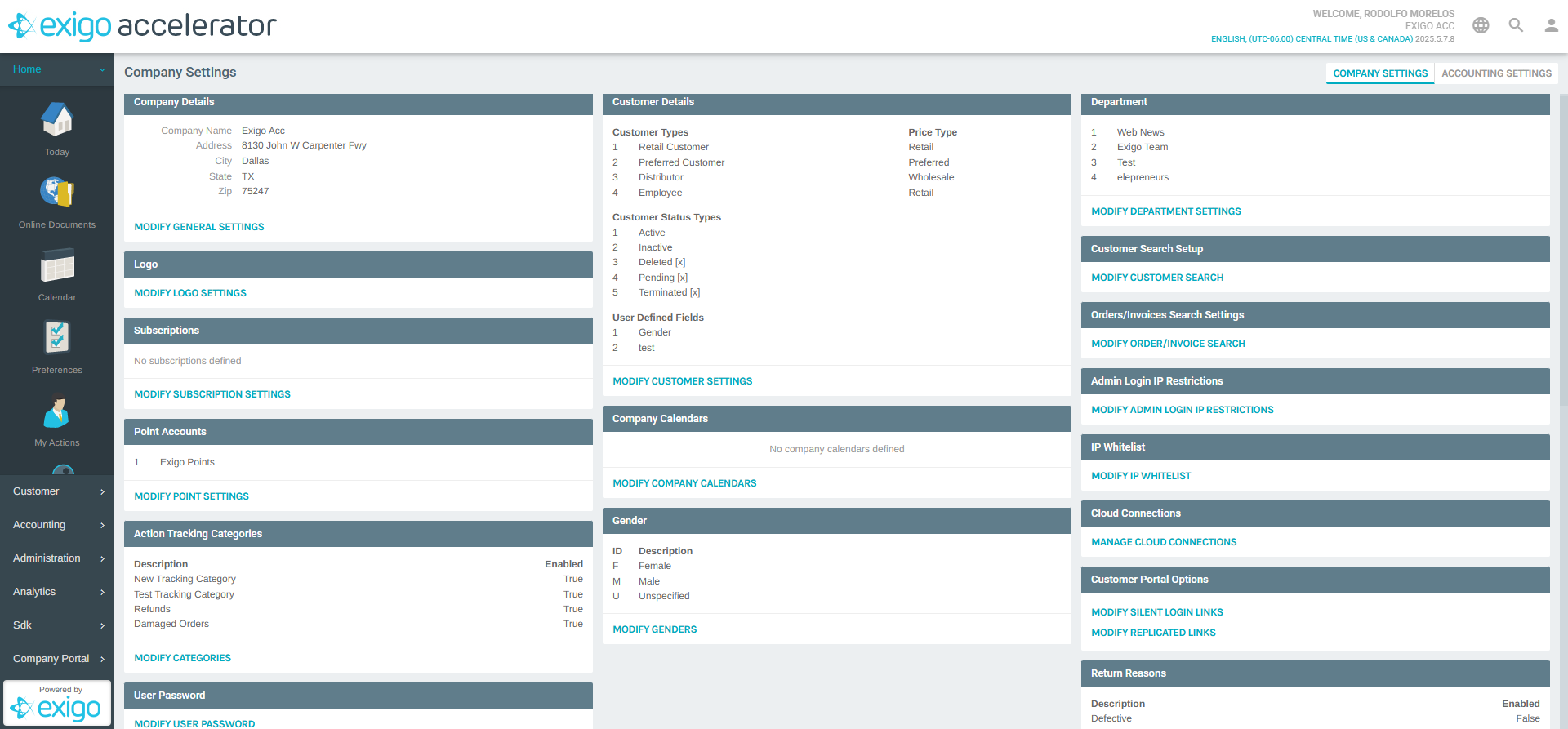This screenshot has height=729, width=1568.
Task: Click Modify Genders link
Action: pyautogui.click(x=655, y=629)
